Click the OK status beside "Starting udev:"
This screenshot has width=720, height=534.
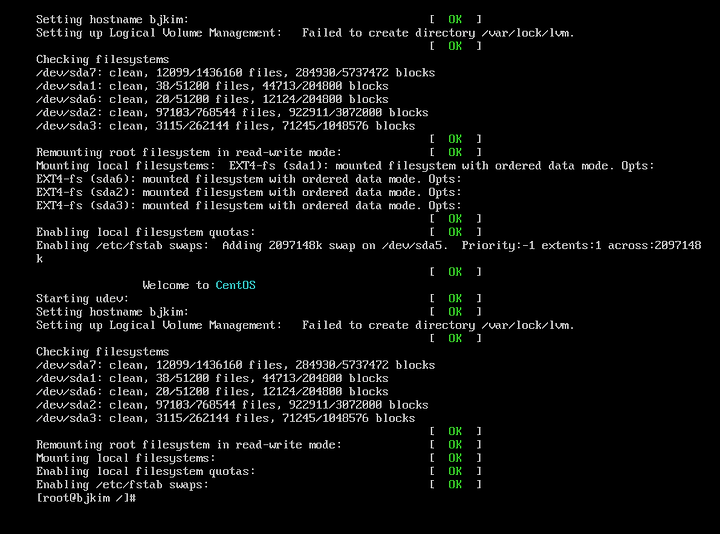pos(455,298)
